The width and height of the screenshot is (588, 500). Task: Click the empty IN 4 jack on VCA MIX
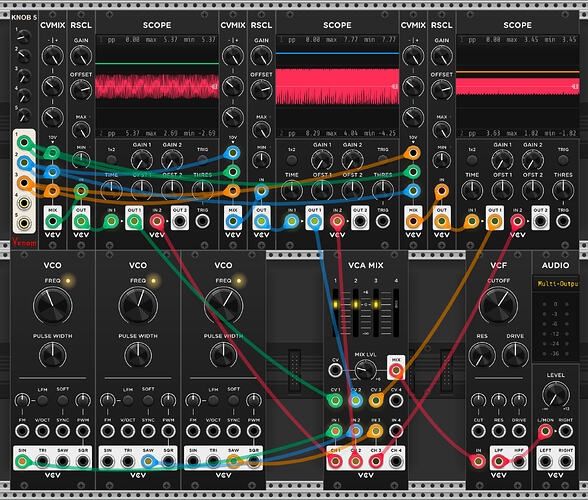pyautogui.click(x=396, y=431)
